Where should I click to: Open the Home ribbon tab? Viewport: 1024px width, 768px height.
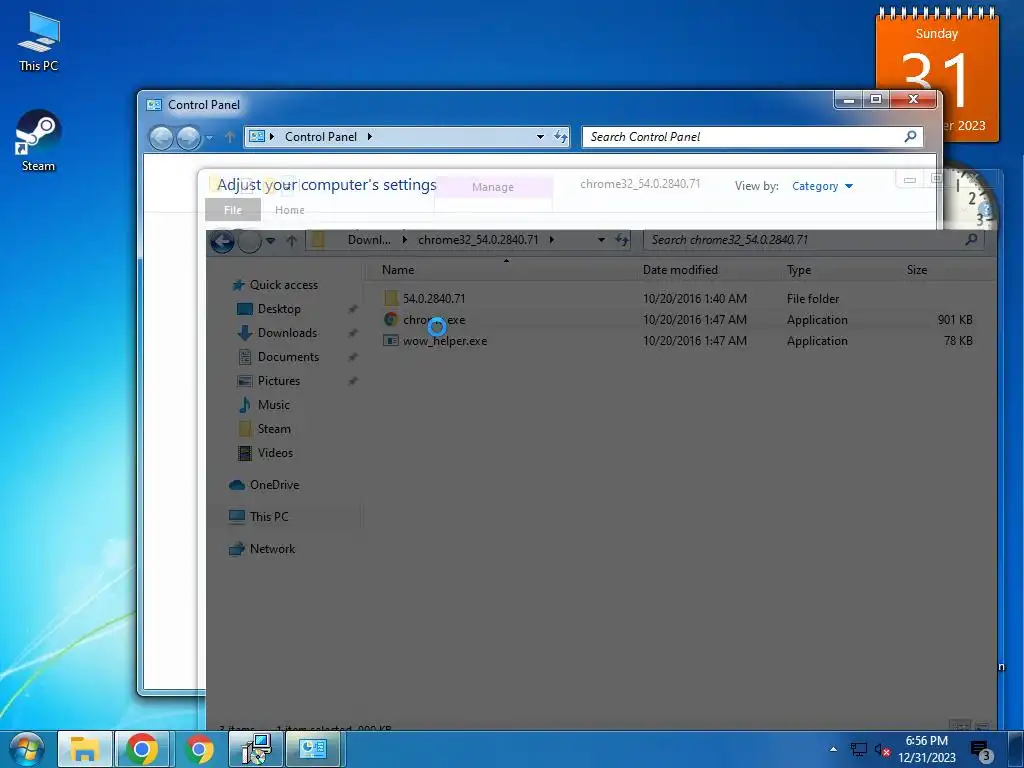(289, 210)
